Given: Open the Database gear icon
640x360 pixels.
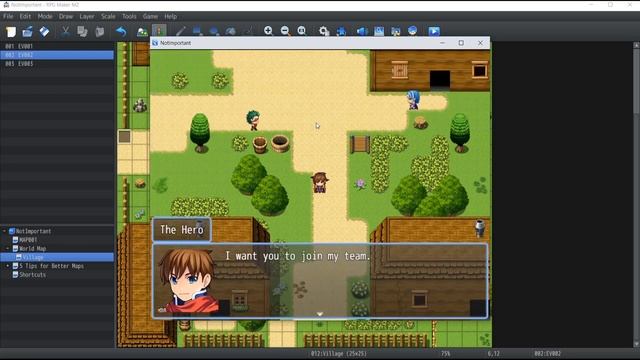Looking at the screenshot, I should pos(324,31).
